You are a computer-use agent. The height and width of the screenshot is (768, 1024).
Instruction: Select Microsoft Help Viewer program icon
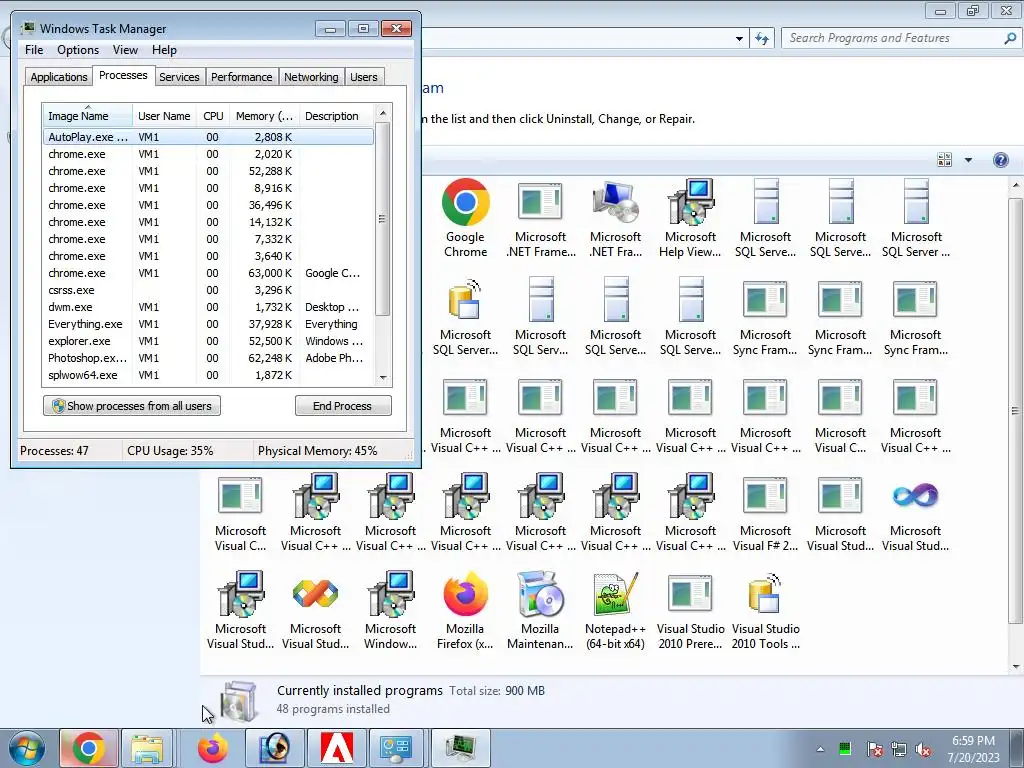[x=690, y=219]
